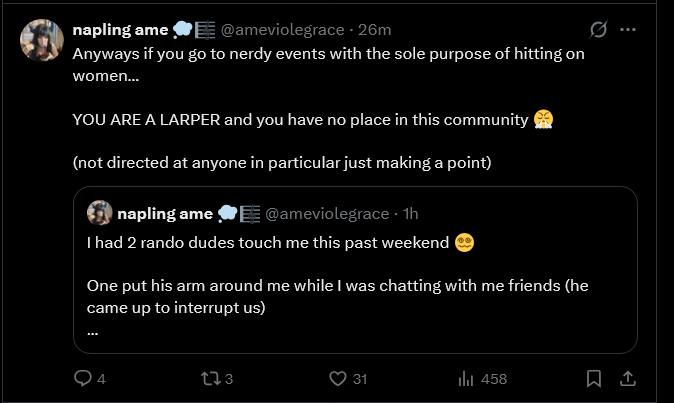Screen dimensions: 674x403
Task: Click the small avatar in the quoted post
Action: coord(99,213)
